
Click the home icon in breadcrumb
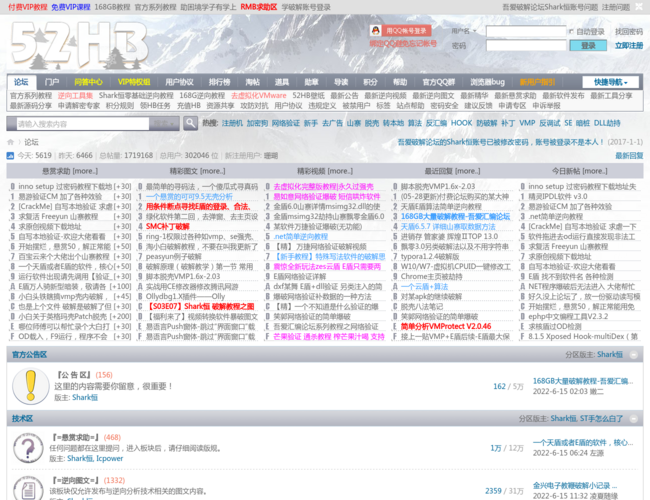13,142
